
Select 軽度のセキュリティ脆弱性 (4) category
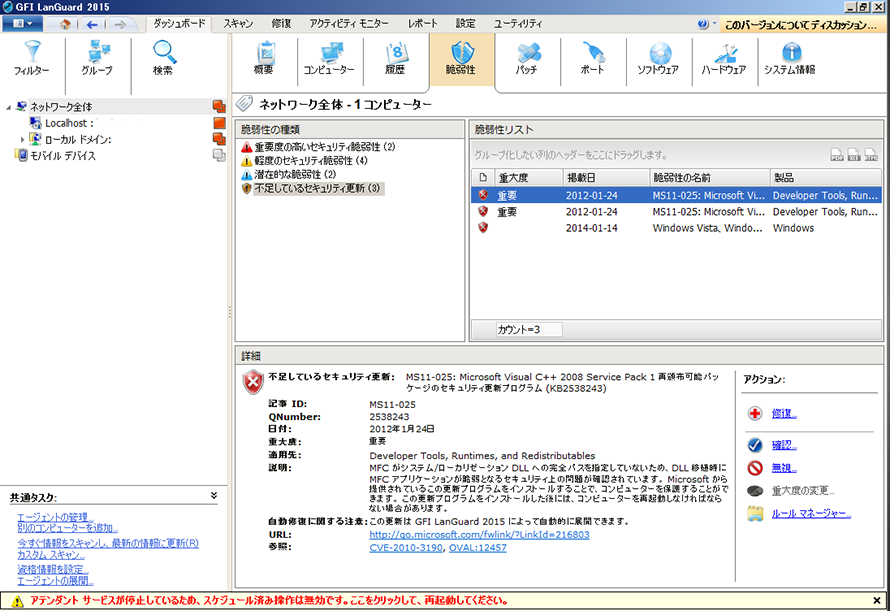tap(311, 161)
